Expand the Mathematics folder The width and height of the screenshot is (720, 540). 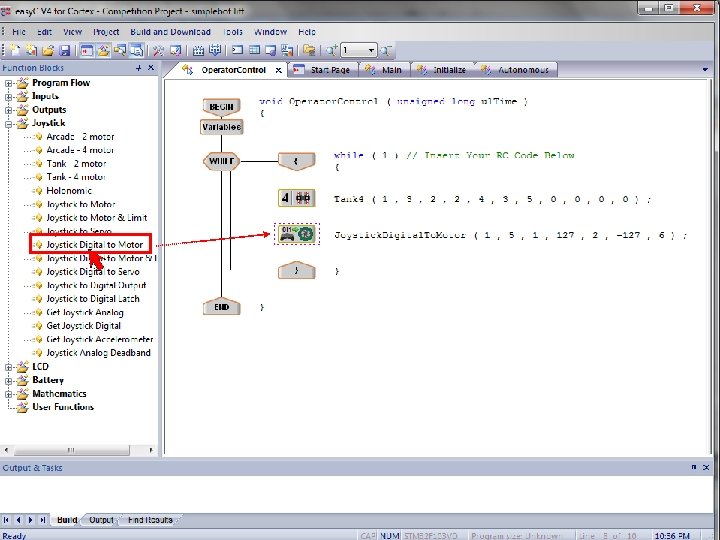[x=8, y=394]
